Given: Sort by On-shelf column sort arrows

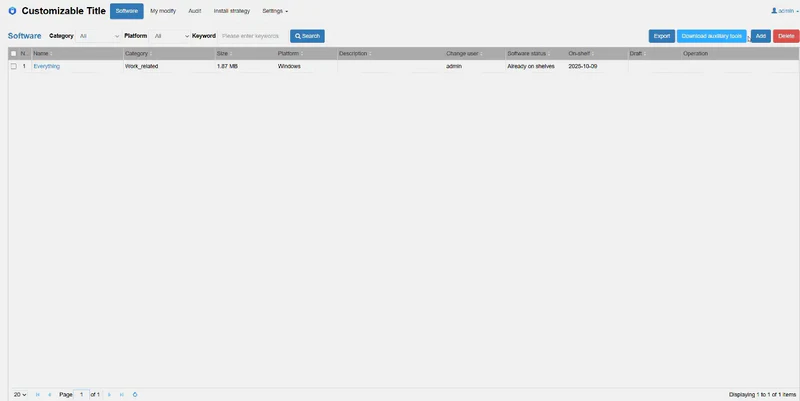Looking at the screenshot, I should 593,54.
